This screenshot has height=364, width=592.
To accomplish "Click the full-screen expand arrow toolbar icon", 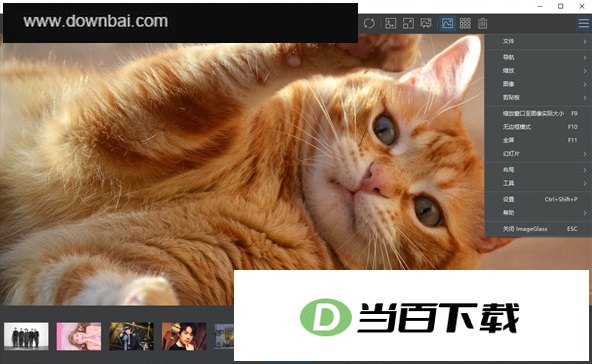I will tap(408, 23).
